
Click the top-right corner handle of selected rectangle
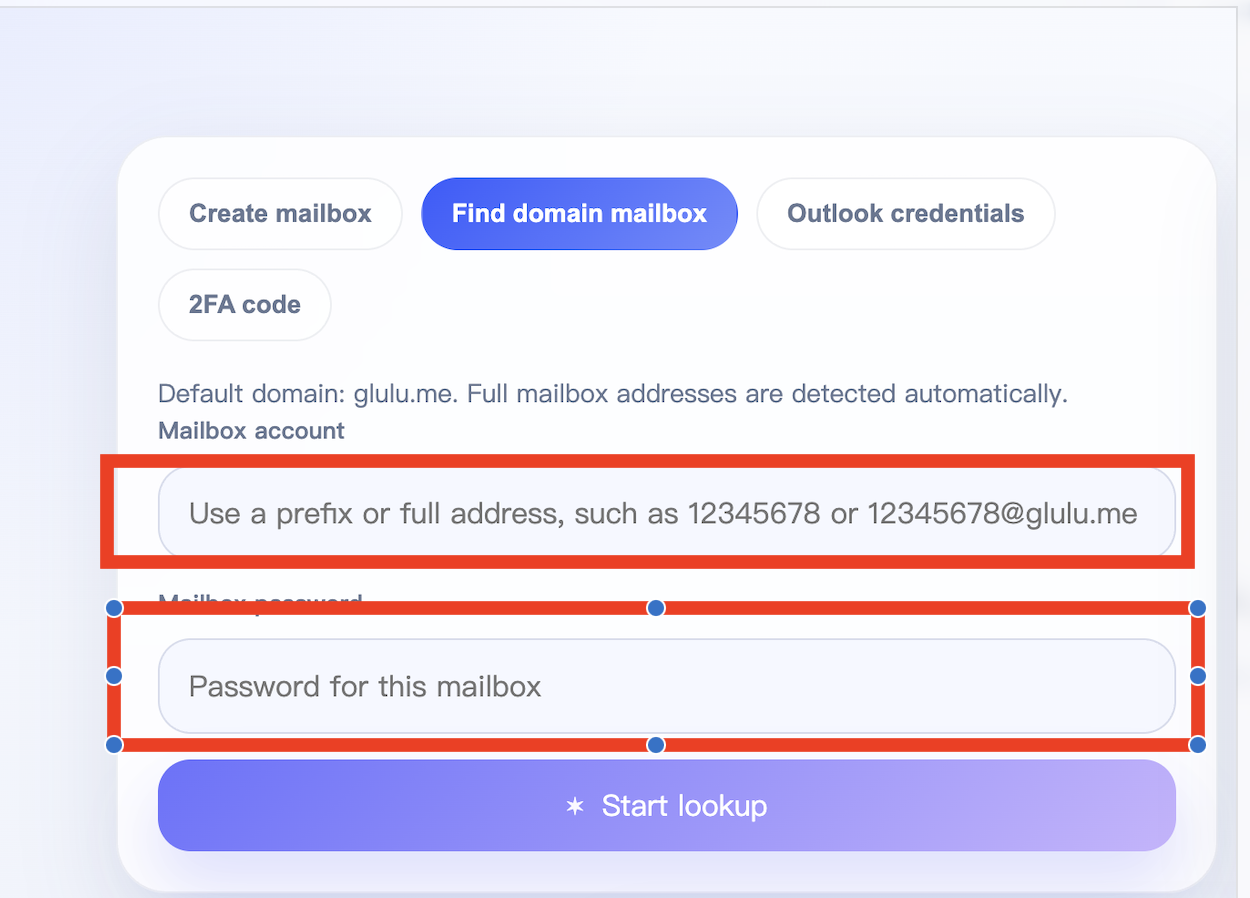pos(1197,608)
